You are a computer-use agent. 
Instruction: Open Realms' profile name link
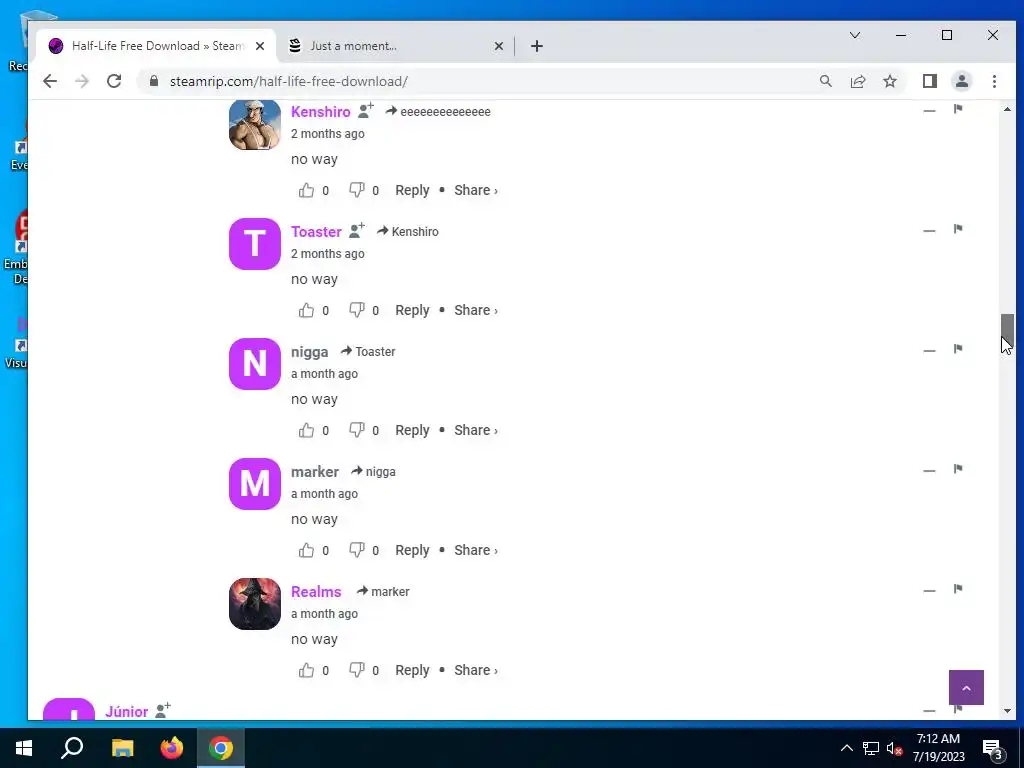316,592
